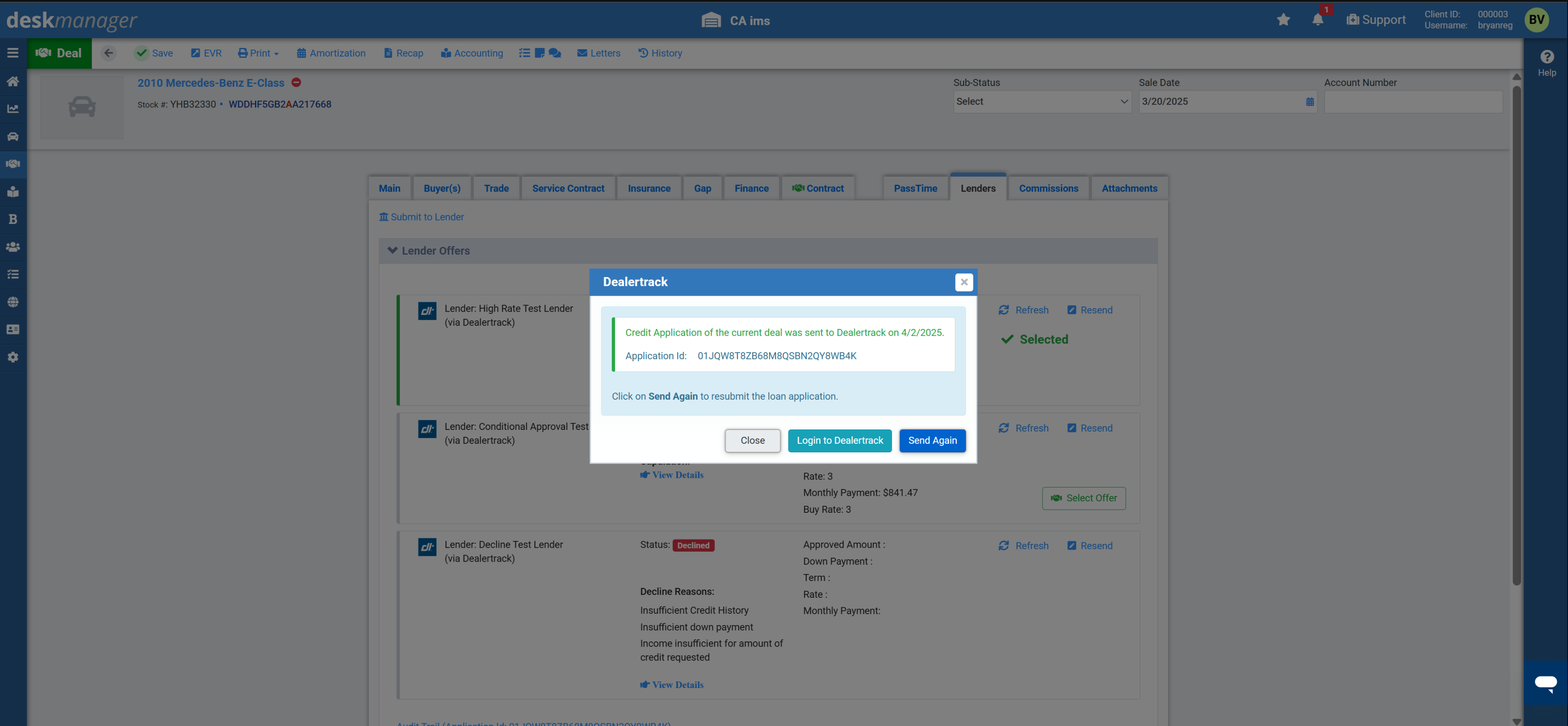Viewport: 1568px width, 726px height.
Task: Open the notifications bell
Action: [x=1318, y=20]
